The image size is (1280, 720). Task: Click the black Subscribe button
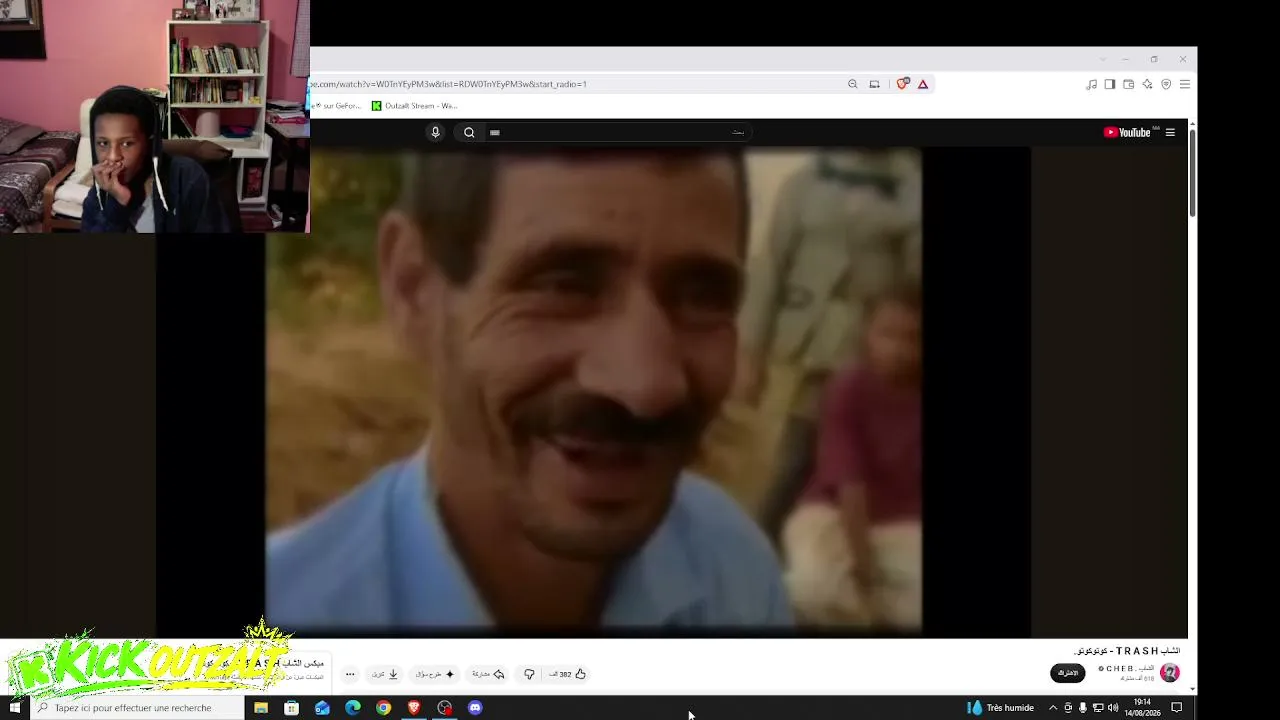1068,673
